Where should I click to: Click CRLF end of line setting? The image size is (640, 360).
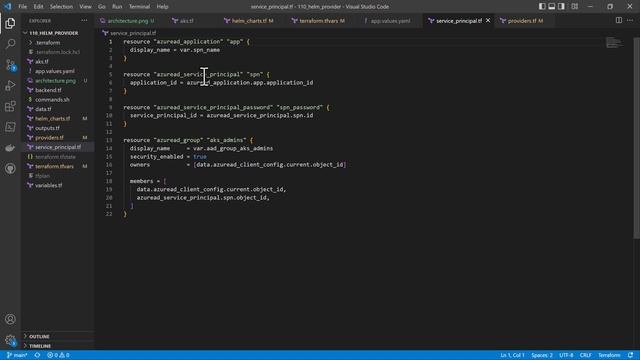[x=586, y=355]
